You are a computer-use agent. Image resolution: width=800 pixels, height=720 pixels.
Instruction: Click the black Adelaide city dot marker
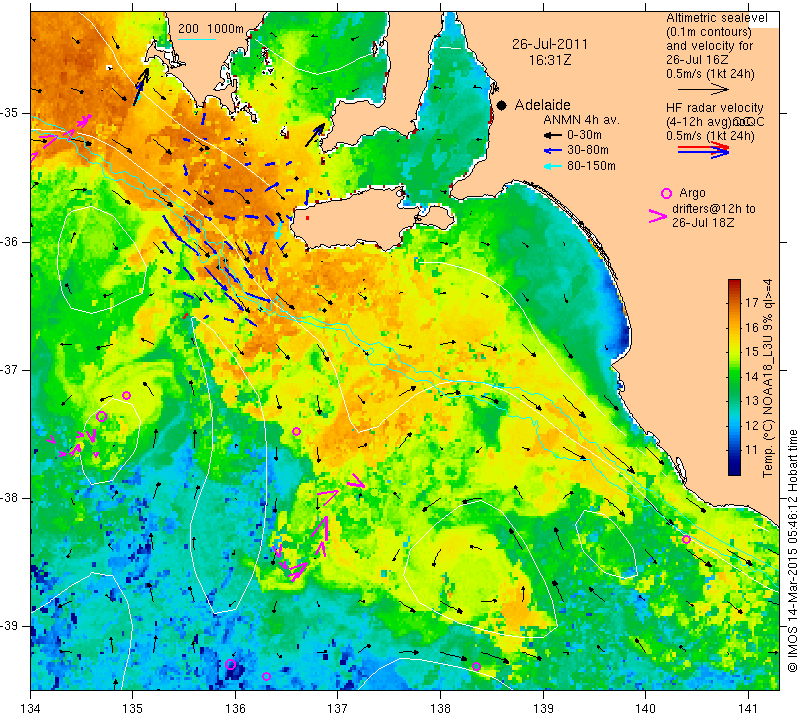click(x=502, y=106)
